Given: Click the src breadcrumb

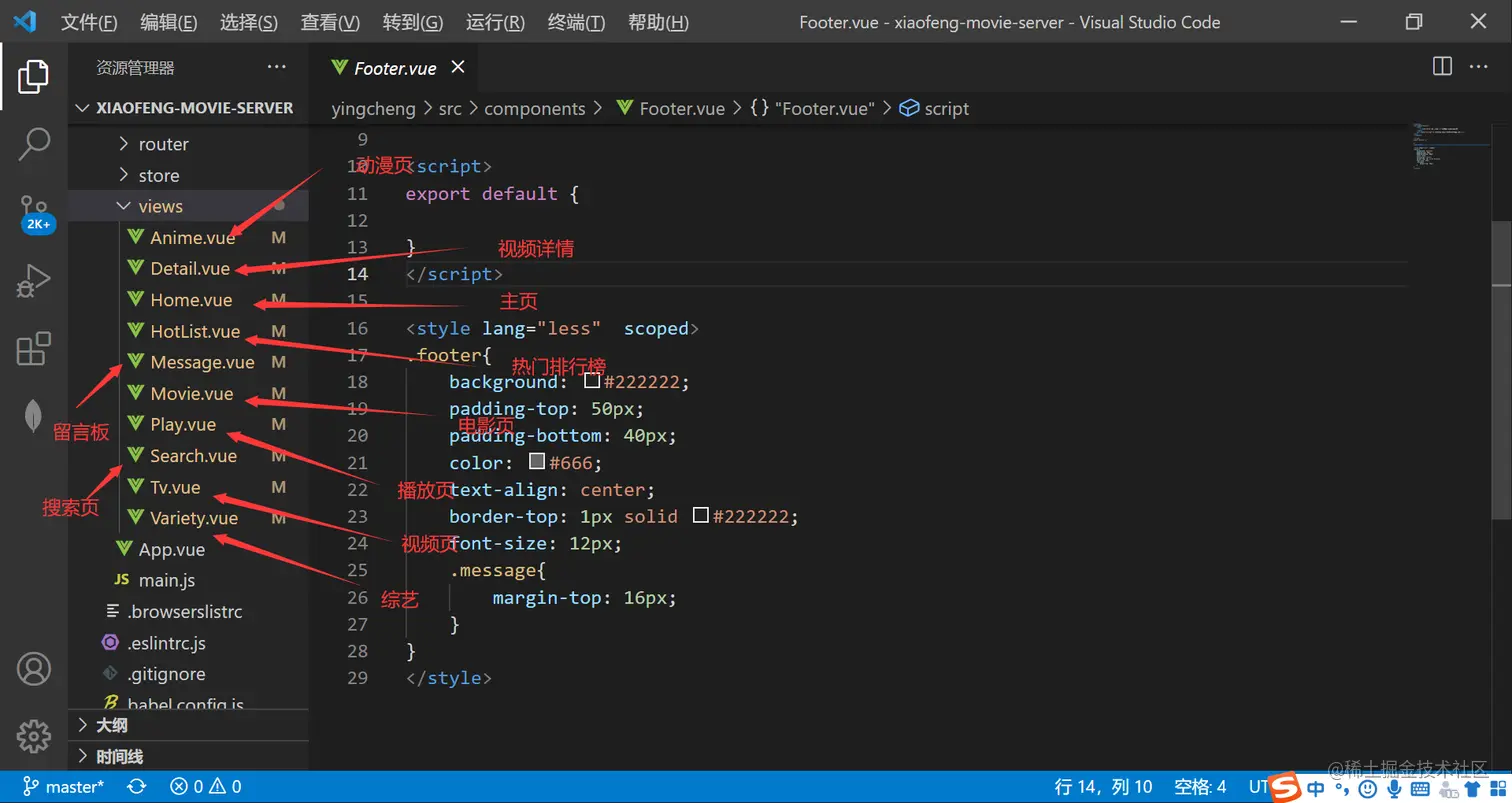Looking at the screenshot, I should coord(450,108).
